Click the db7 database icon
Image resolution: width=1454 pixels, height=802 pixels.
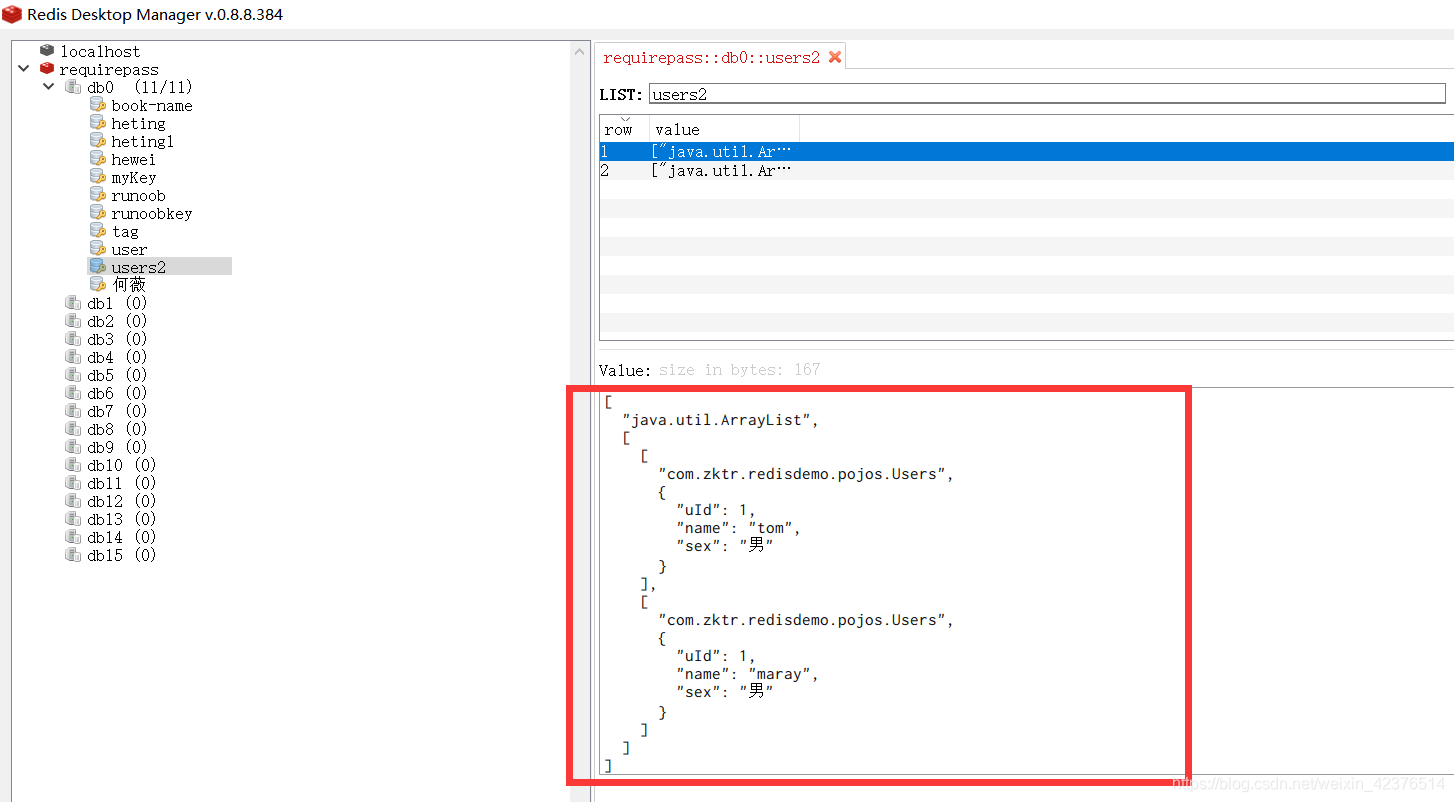(72, 411)
